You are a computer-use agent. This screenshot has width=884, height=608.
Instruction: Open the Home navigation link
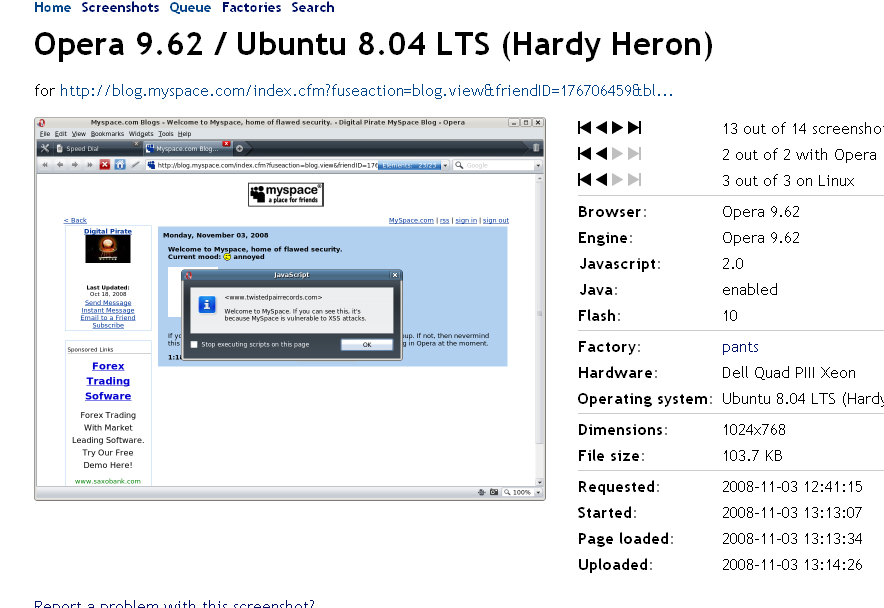[52, 7]
